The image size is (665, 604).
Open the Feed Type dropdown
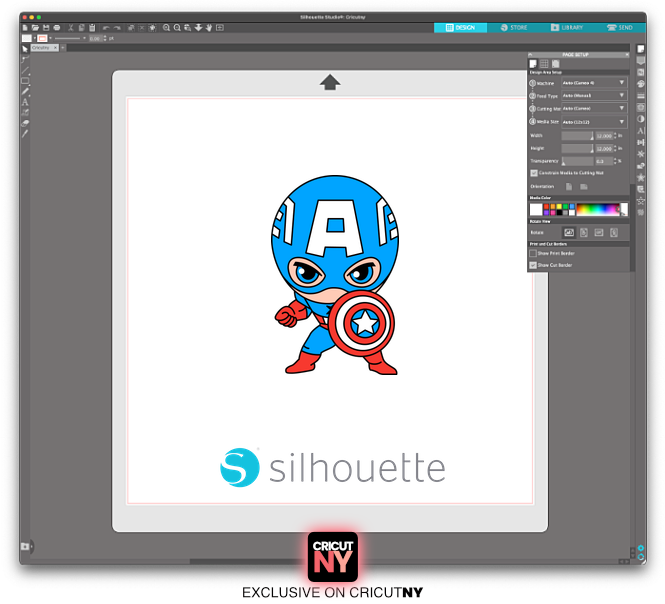pos(594,95)
